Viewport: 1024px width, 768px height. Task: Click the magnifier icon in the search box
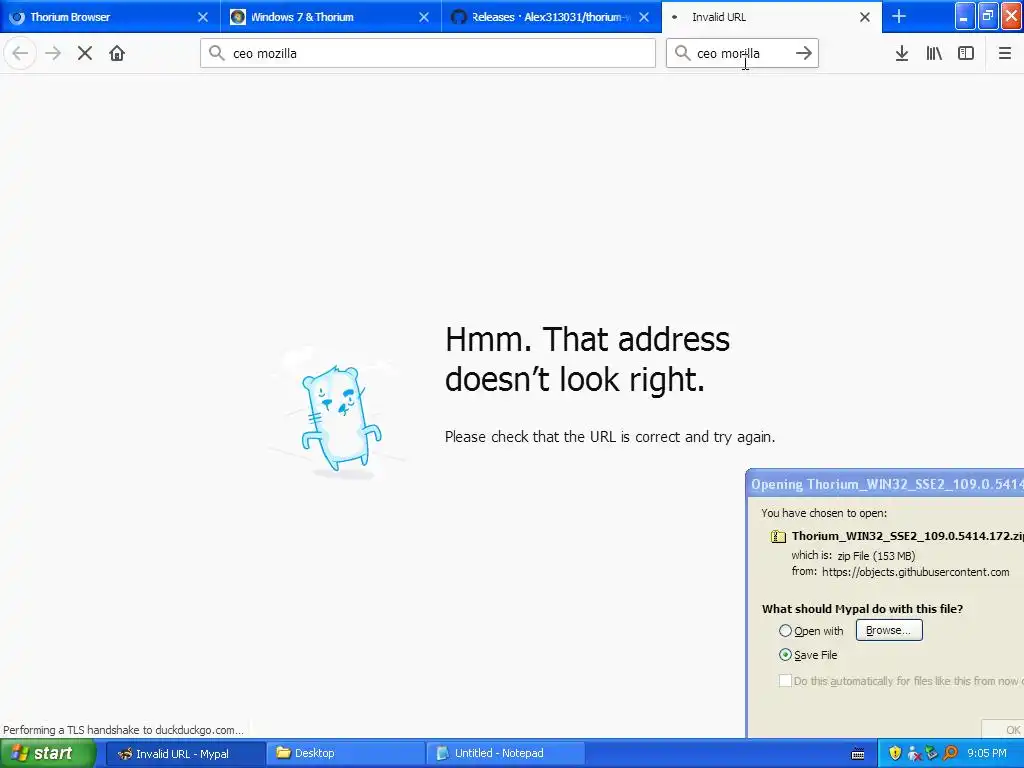pyautogui.click(x=682, y=53)
